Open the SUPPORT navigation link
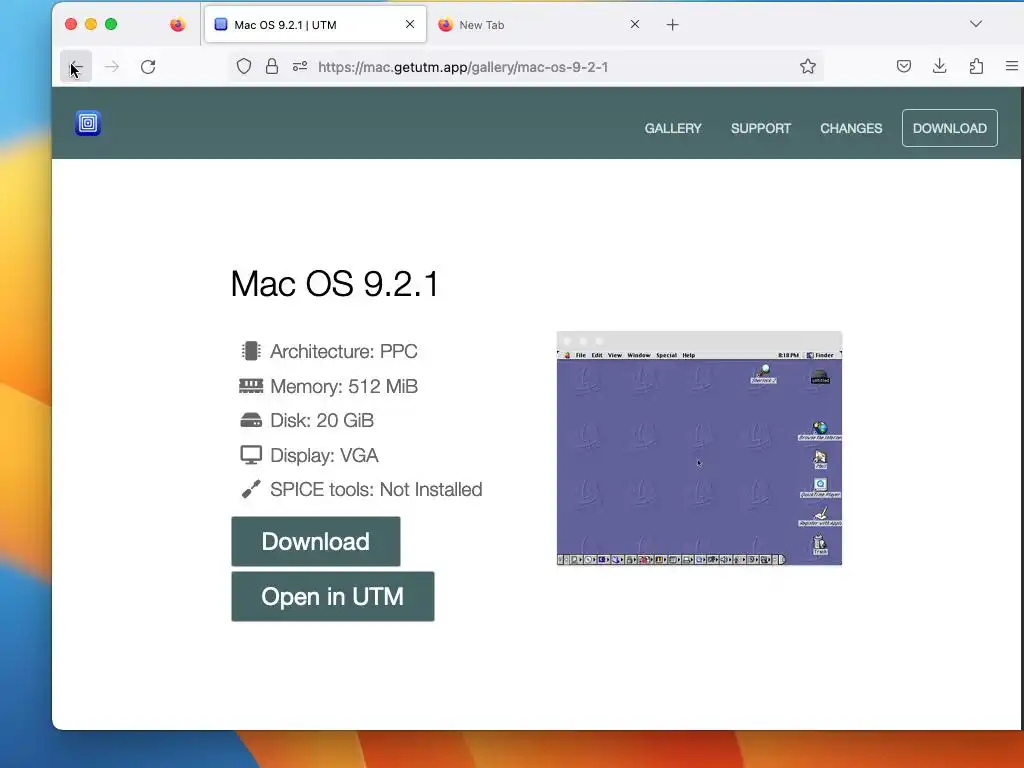The image size is (1024, 768). [761, 128]
